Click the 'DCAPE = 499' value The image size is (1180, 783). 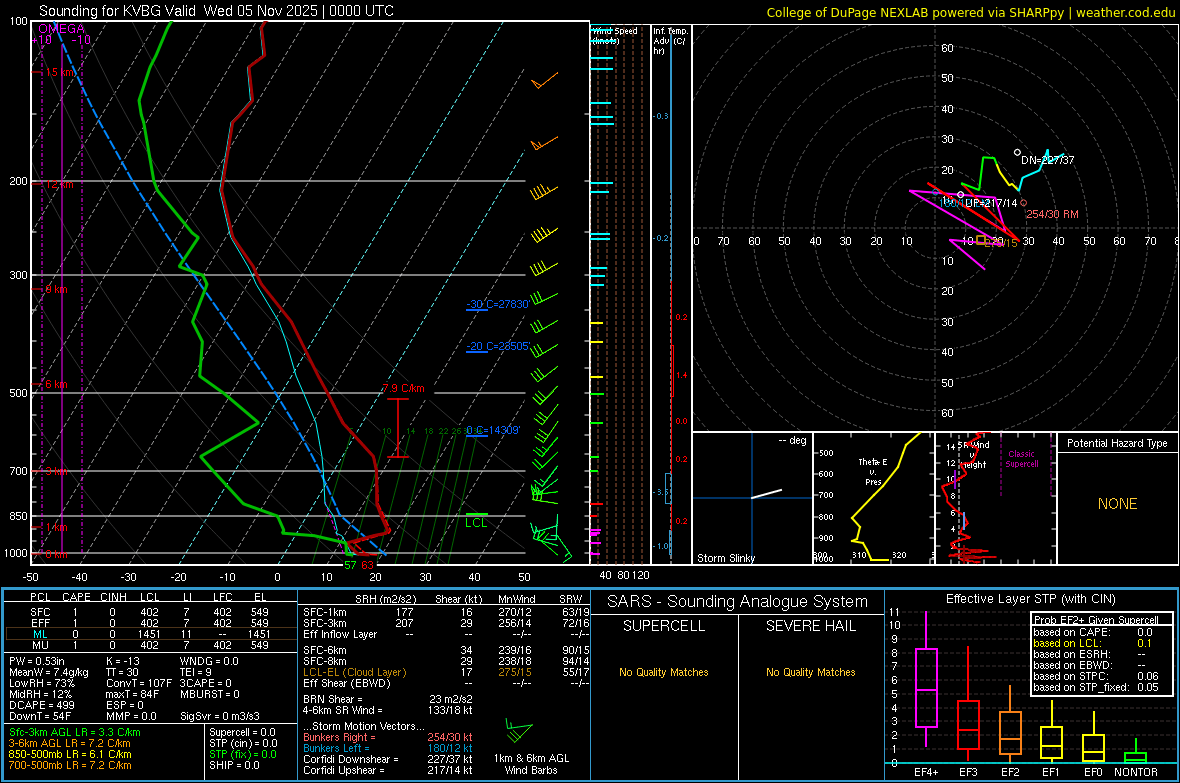40,705
